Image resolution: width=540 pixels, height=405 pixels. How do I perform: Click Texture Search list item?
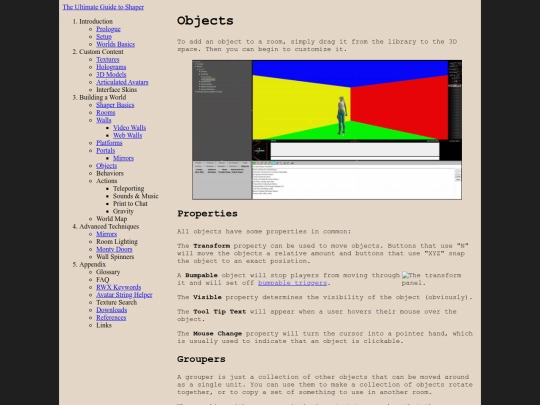[116, 302]
